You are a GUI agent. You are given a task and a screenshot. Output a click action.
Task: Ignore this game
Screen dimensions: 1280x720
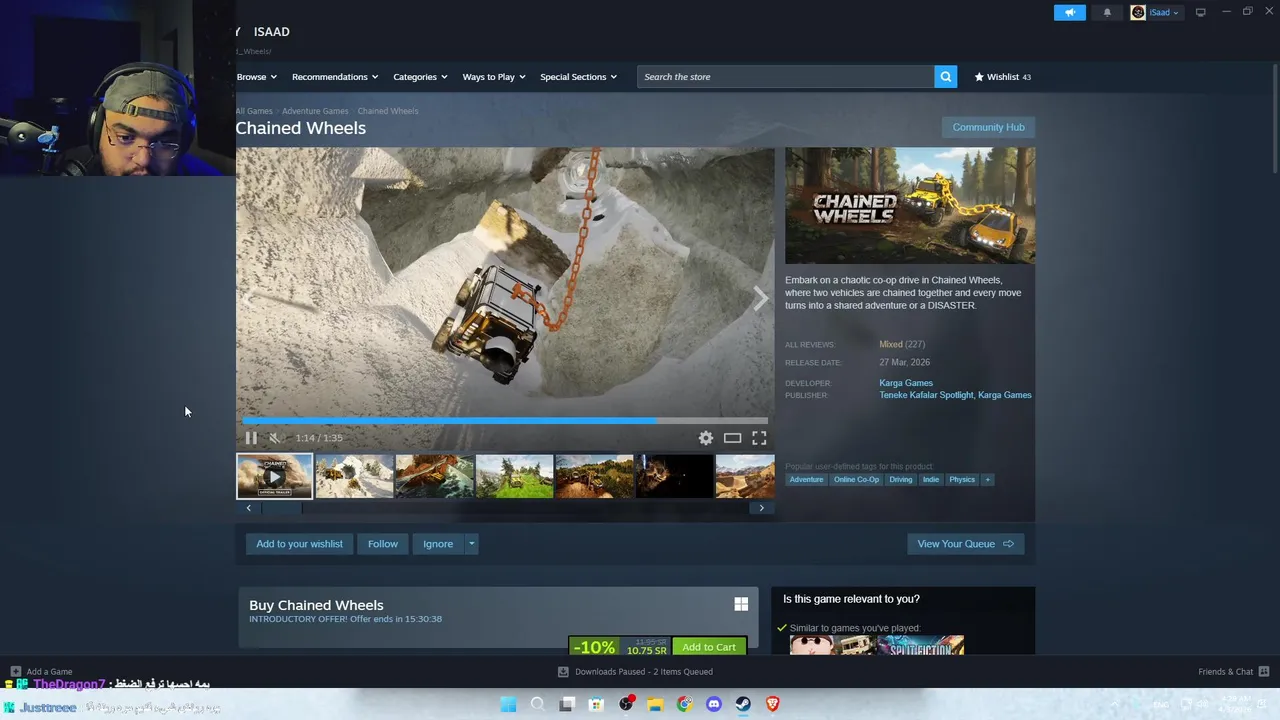[x=438, y=544]
